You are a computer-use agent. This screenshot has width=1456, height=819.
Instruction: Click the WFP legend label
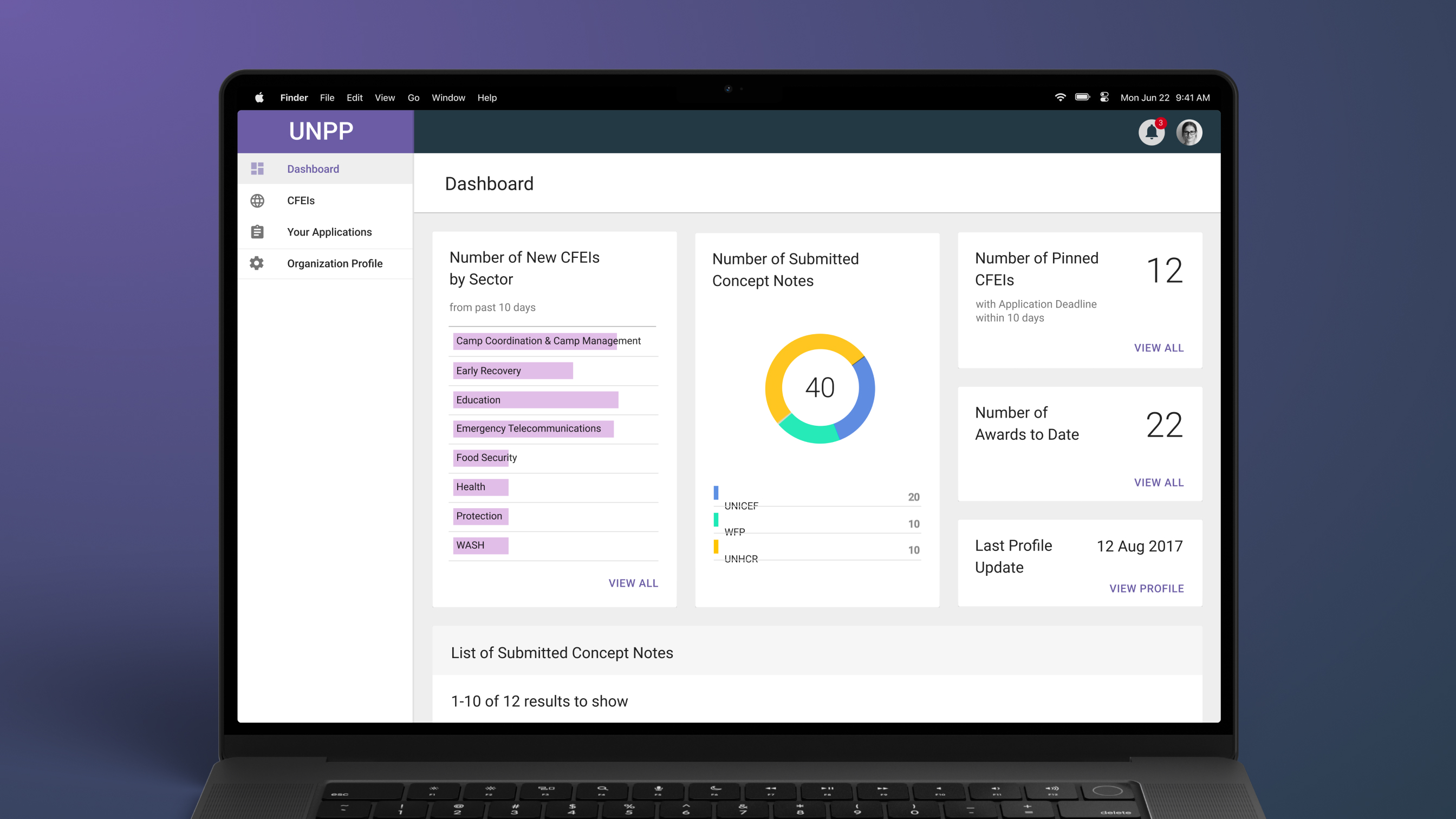tap(735, 532)
